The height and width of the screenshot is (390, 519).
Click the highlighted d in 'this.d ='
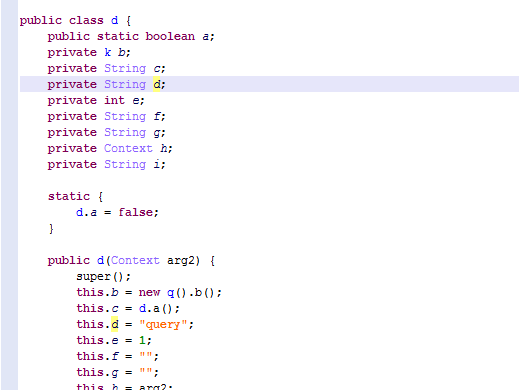pyautogui.click(x=115, y=324)
